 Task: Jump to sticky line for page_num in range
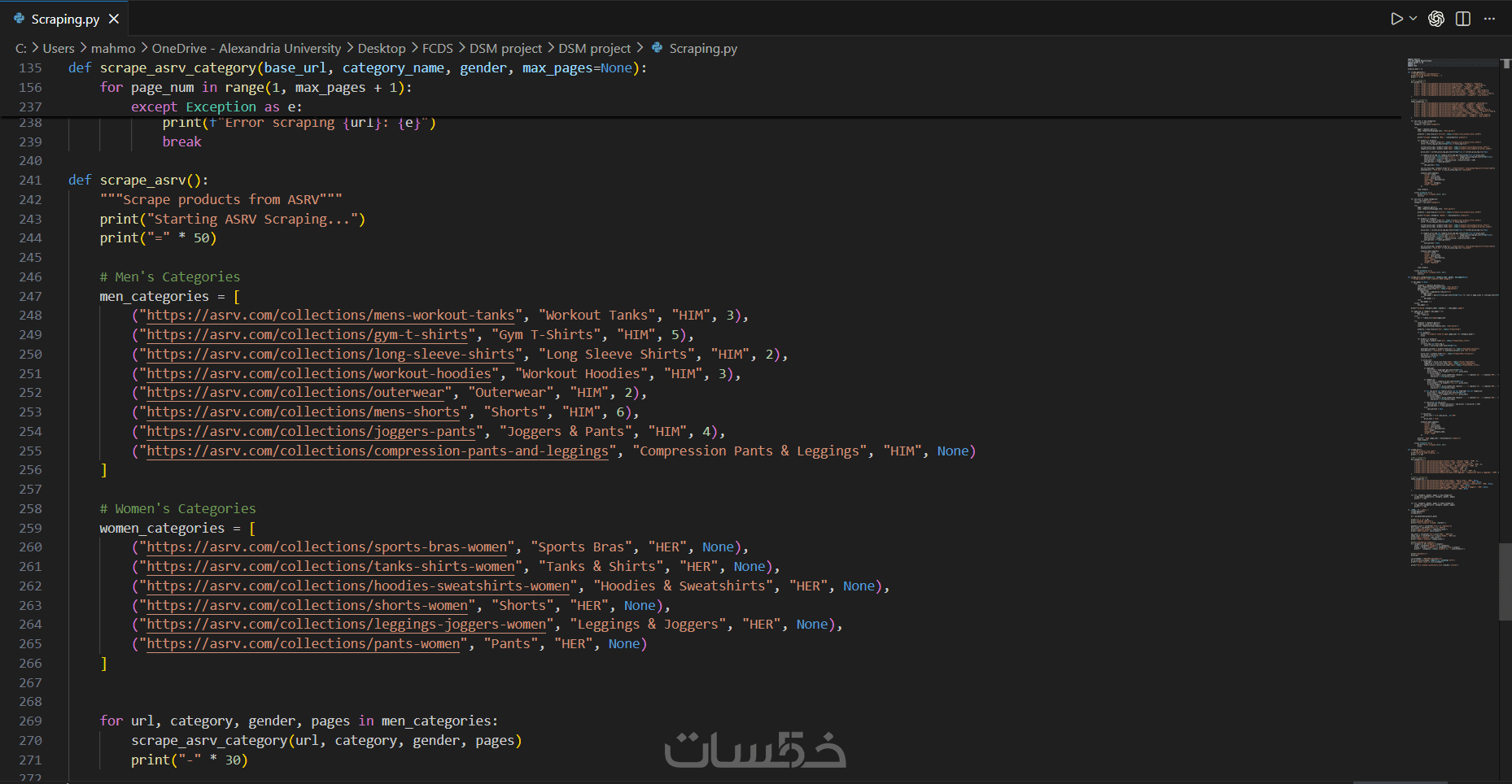pyautogui.click(x=256, y=88)
